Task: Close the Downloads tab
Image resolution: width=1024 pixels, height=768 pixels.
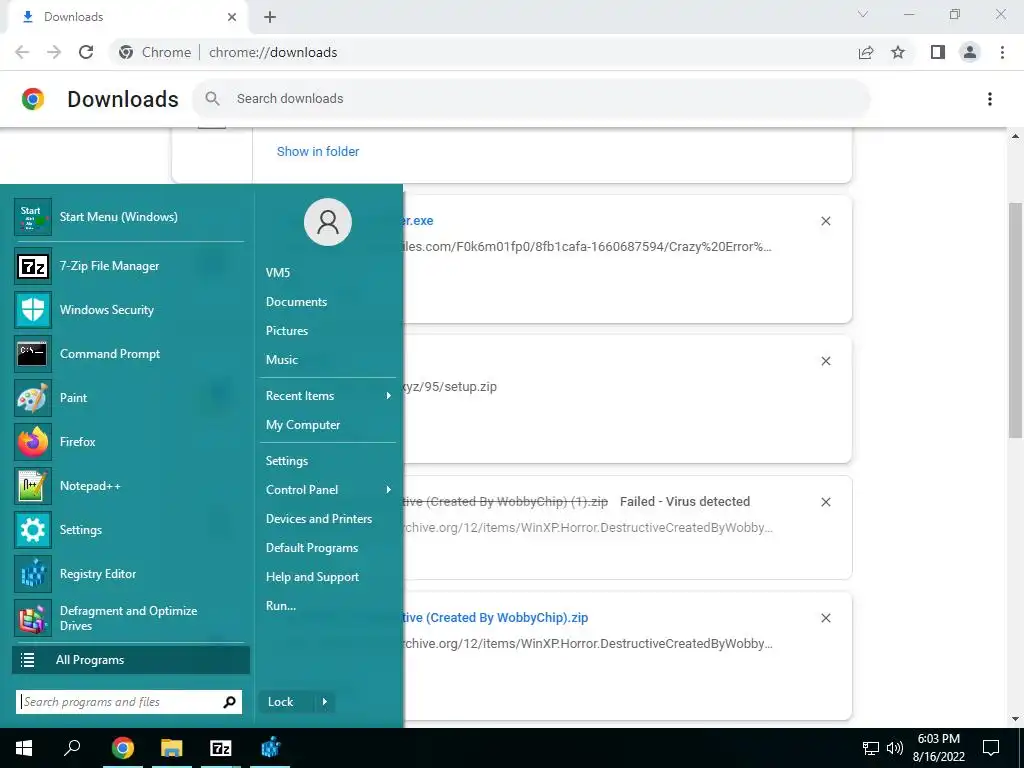Action: 232,17
